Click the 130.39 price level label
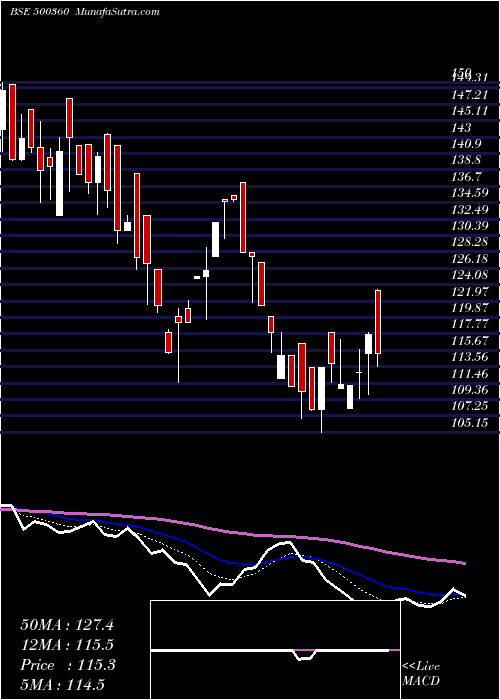This screenshot has height=700, width=500. (469, 226)
